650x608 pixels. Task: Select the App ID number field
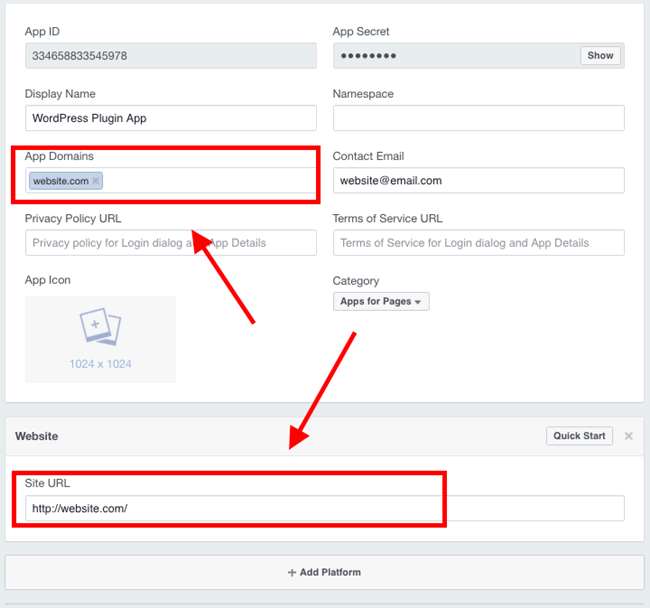pos(171,56)
